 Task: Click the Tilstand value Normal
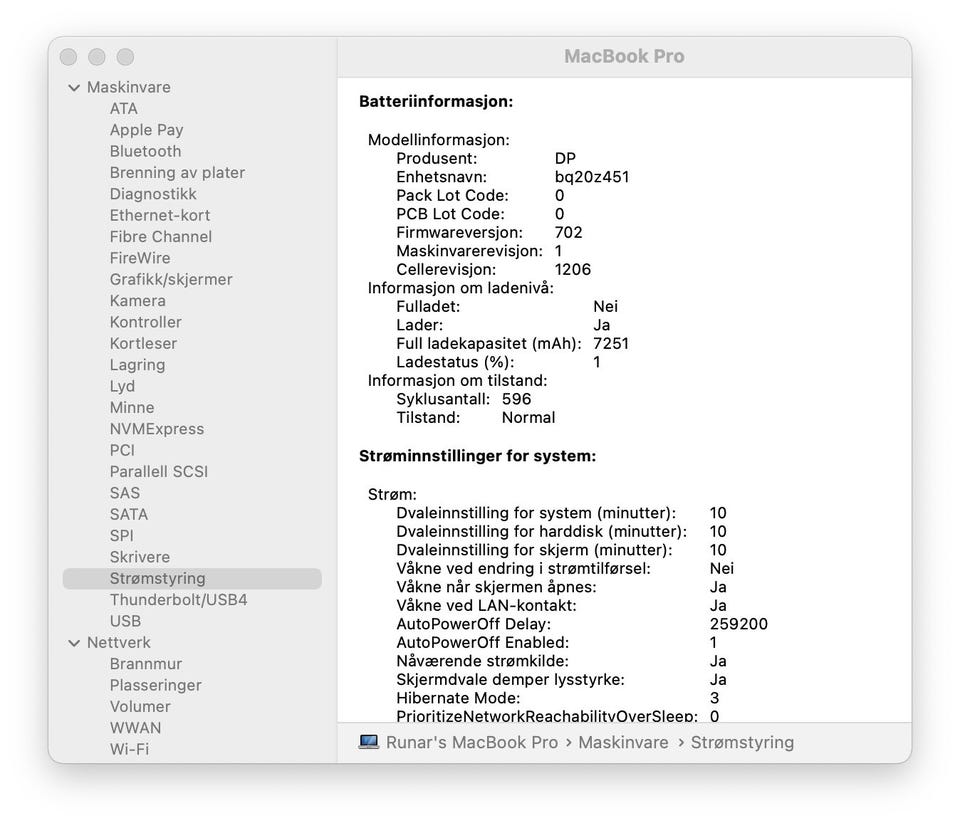pos(528,418)
